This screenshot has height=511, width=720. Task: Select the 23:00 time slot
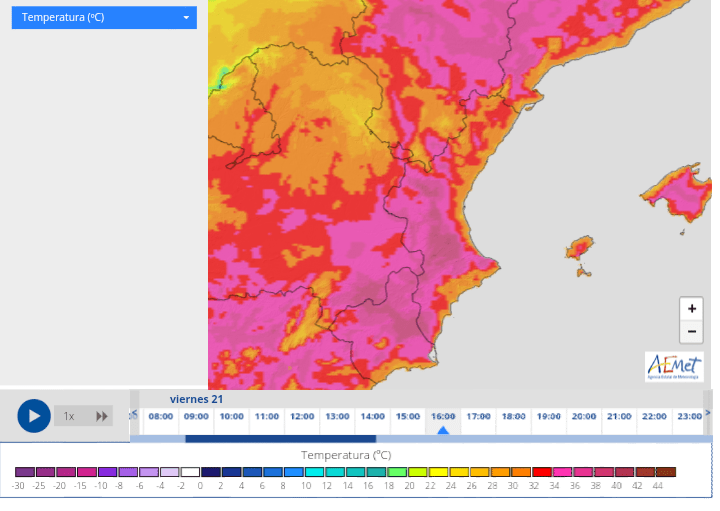689,416
